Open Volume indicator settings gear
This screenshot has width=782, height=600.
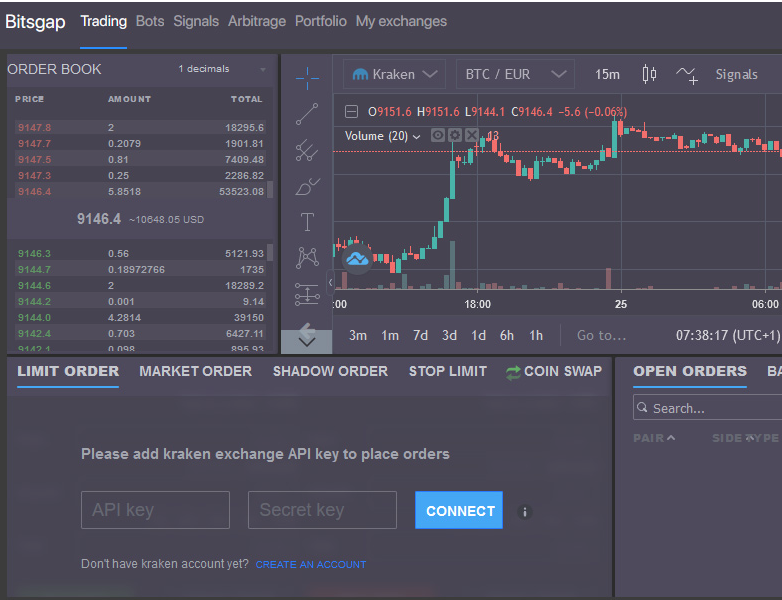[454, 135]
